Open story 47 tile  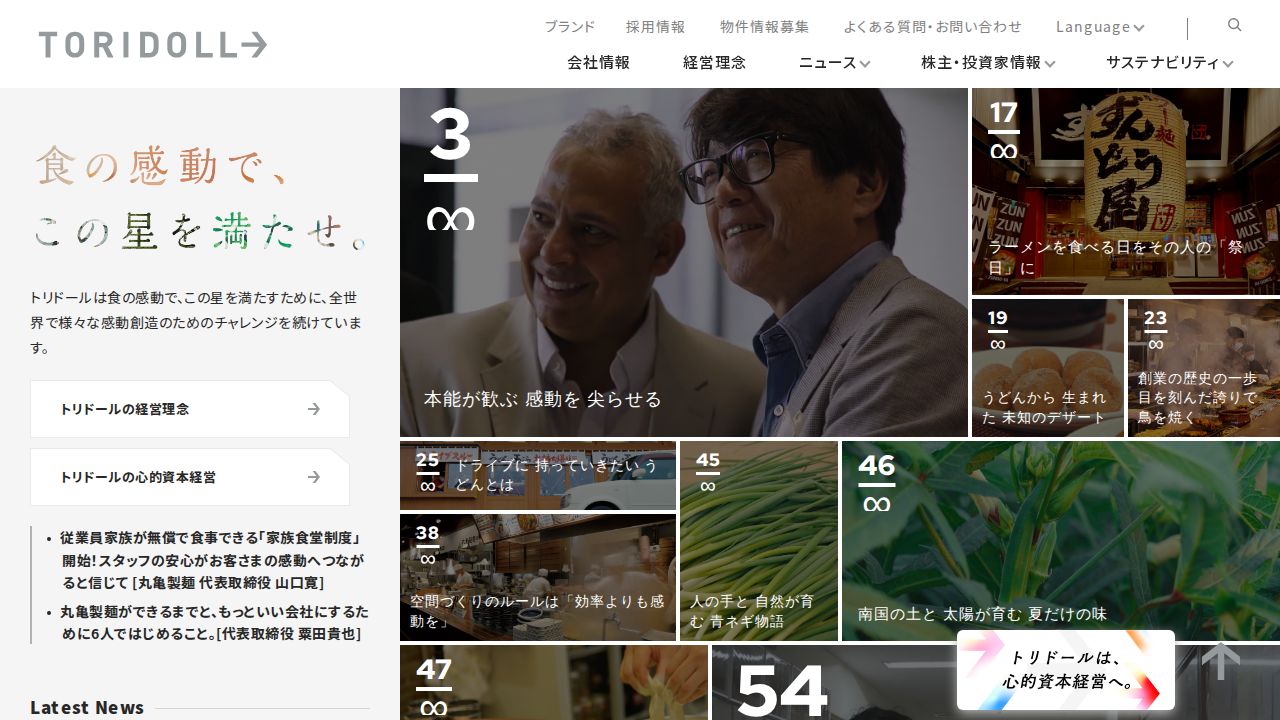(x=554, y=683)
